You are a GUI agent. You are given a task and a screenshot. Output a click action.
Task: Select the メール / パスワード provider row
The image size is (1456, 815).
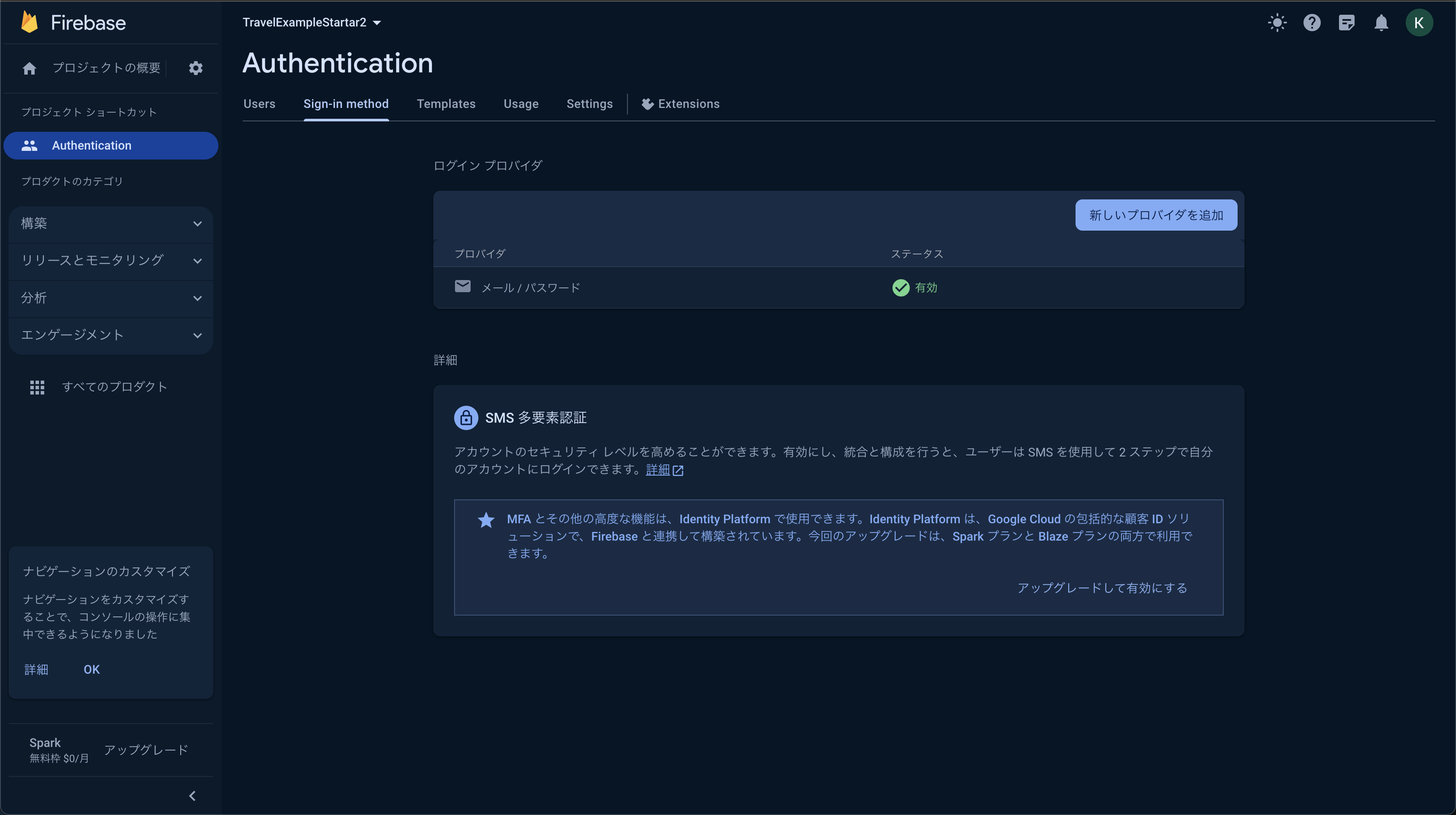pos(530,288)
